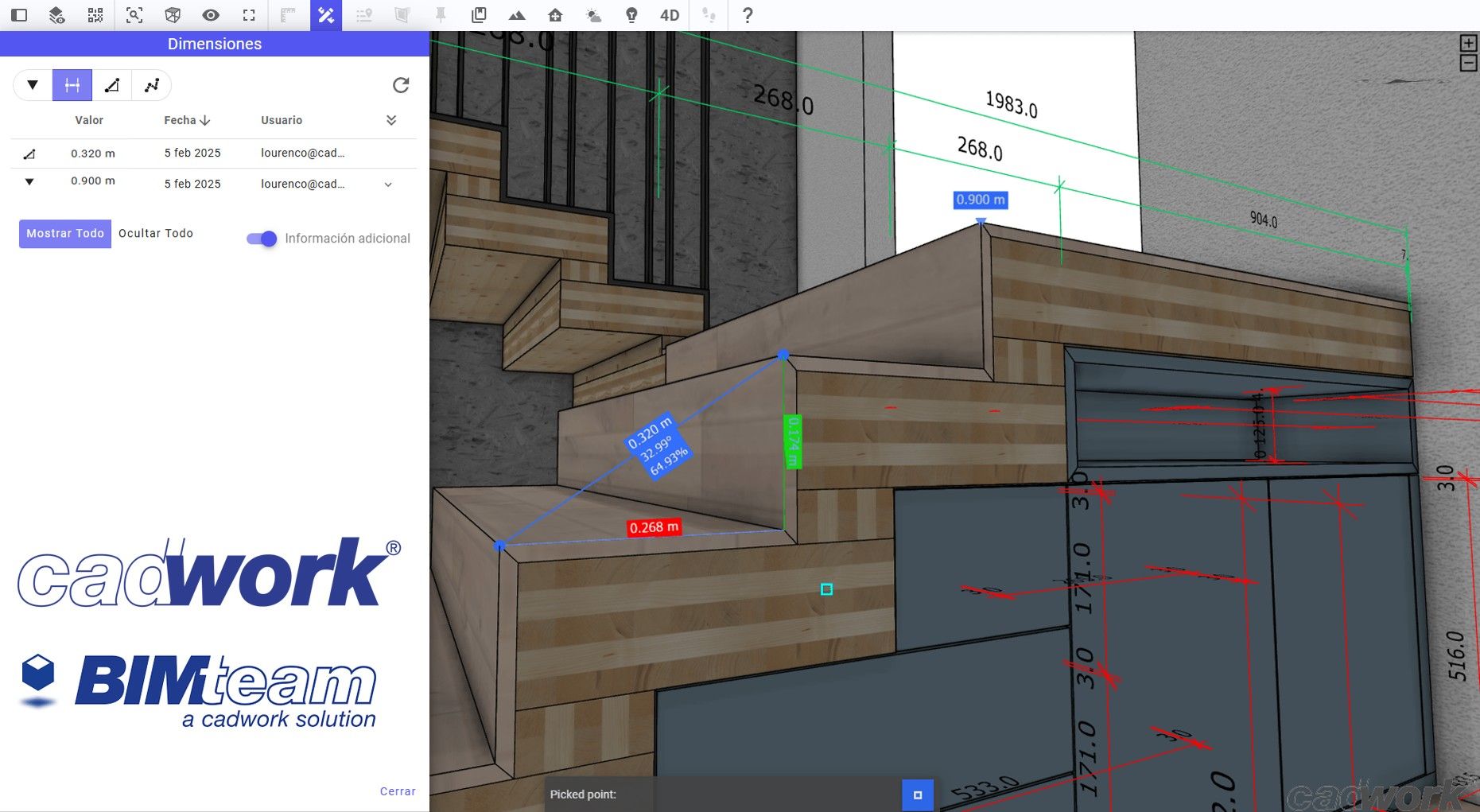Viewport: 1480px width, 812px height.
Task: Activate the fullscreen frame icon
Action: 249,15
